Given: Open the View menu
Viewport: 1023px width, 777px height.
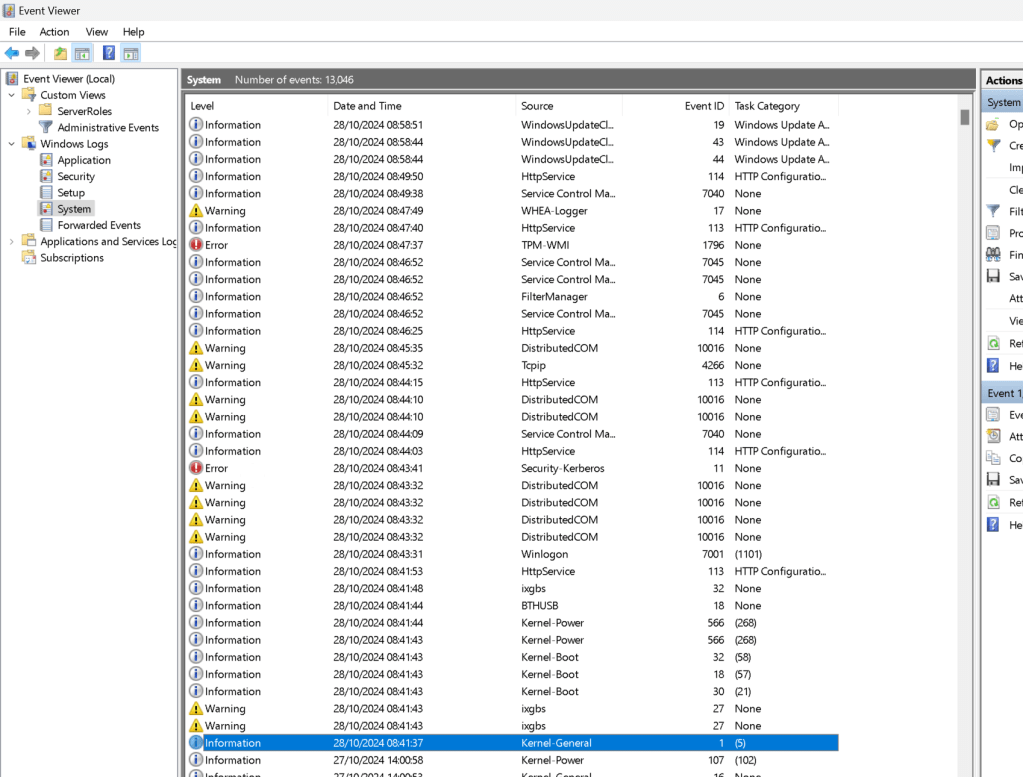Looking at the screenshot, I should click(97, 31).
